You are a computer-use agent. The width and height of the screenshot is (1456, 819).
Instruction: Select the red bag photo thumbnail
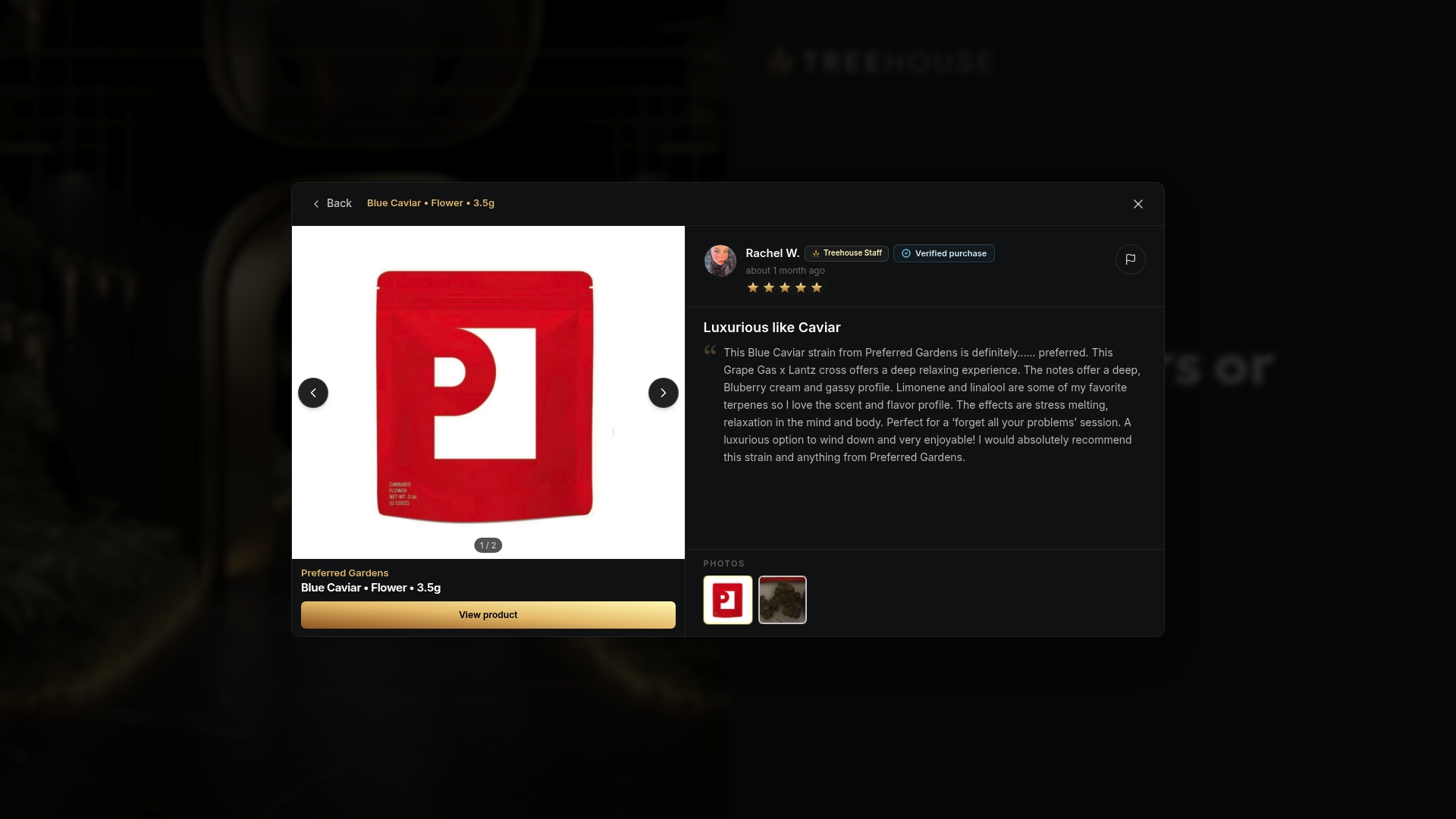(728, 600)
